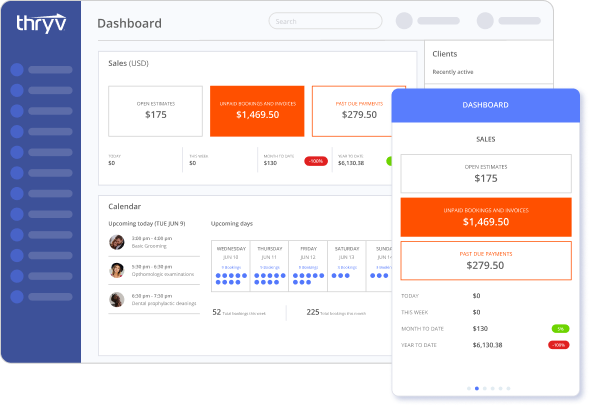The width and height of the screenshot is (589, 407).
Task: Open Thursday Jun 11 bookings link
Action: click(270, 268)
